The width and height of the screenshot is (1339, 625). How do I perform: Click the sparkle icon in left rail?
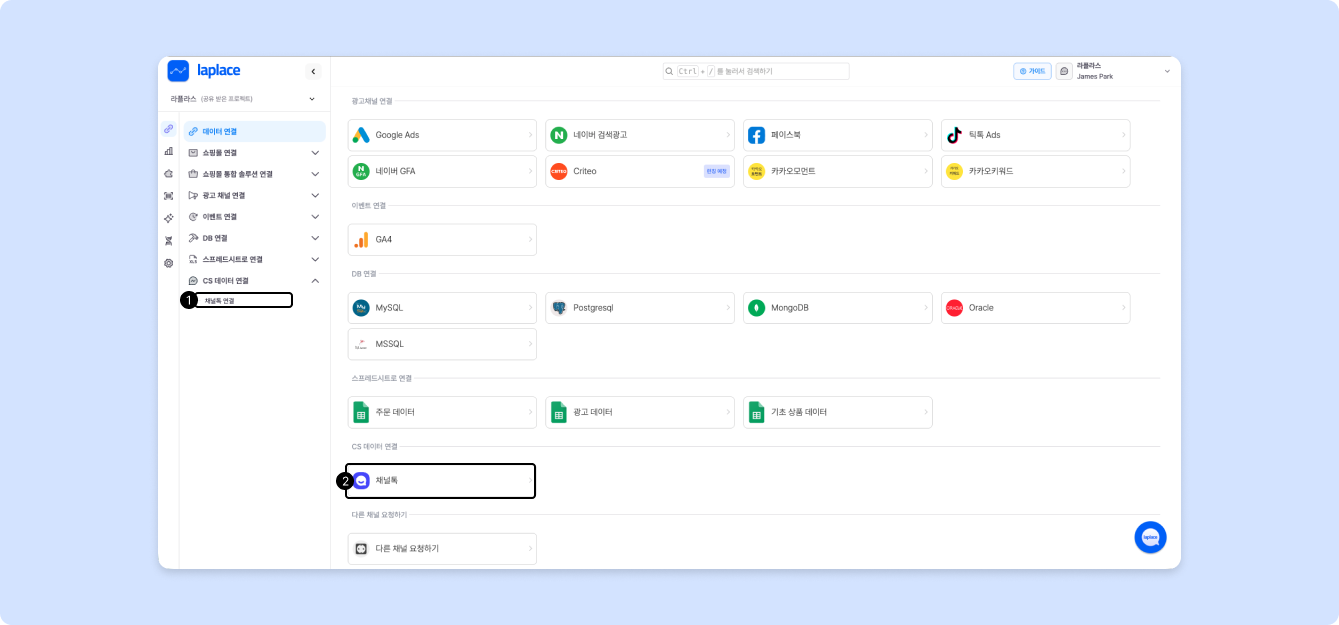coord(168,218)
